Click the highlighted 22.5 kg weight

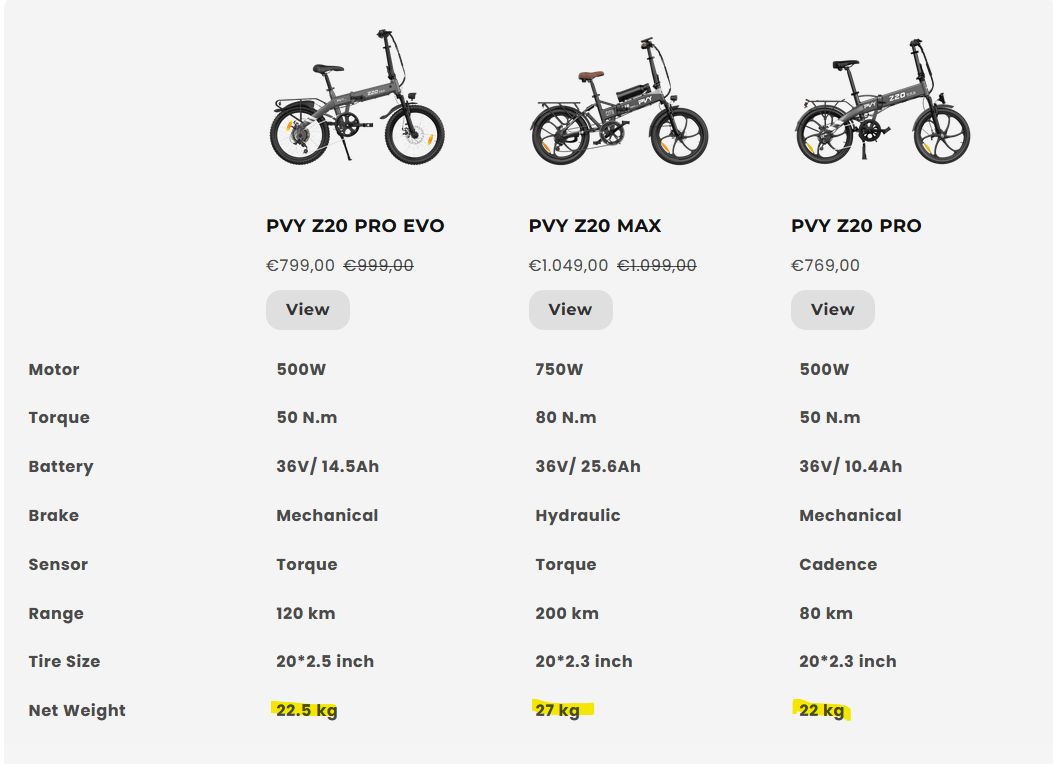click(x=307, y=710)
